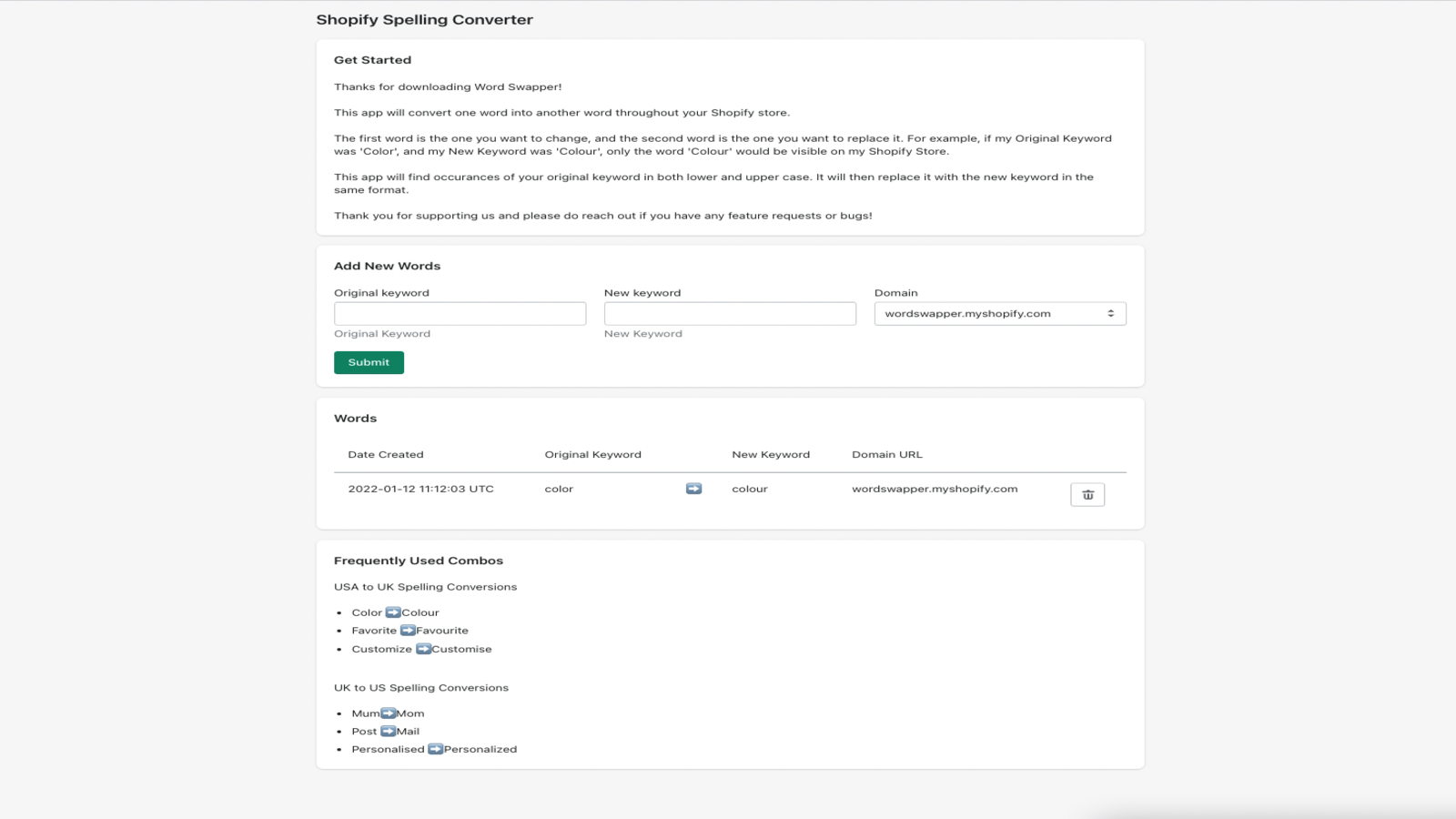Click the Domain field label
Viewport: 1456px width, 819px height.
[896, 293]
